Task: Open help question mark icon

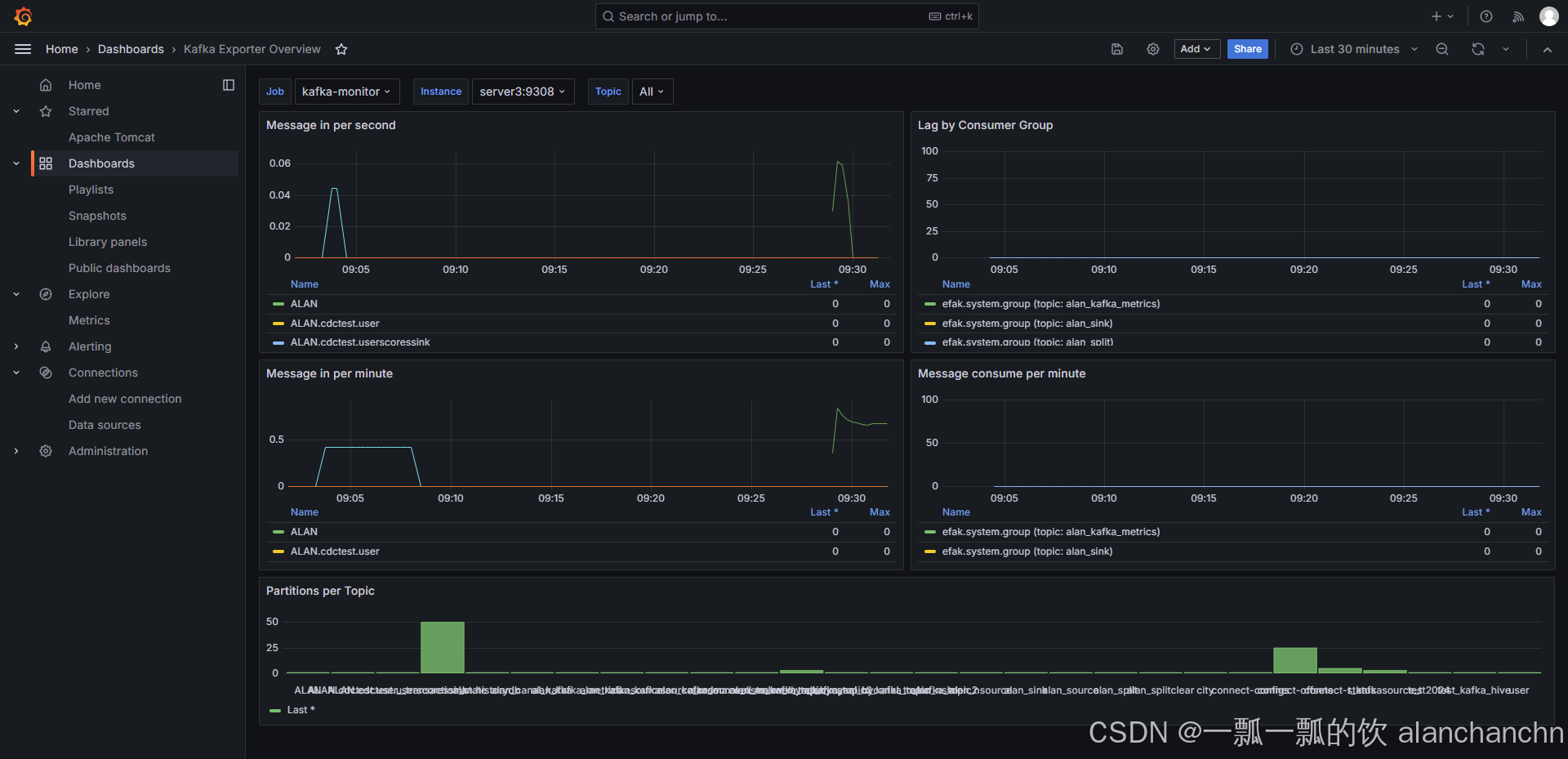Action: (1486, 16)
